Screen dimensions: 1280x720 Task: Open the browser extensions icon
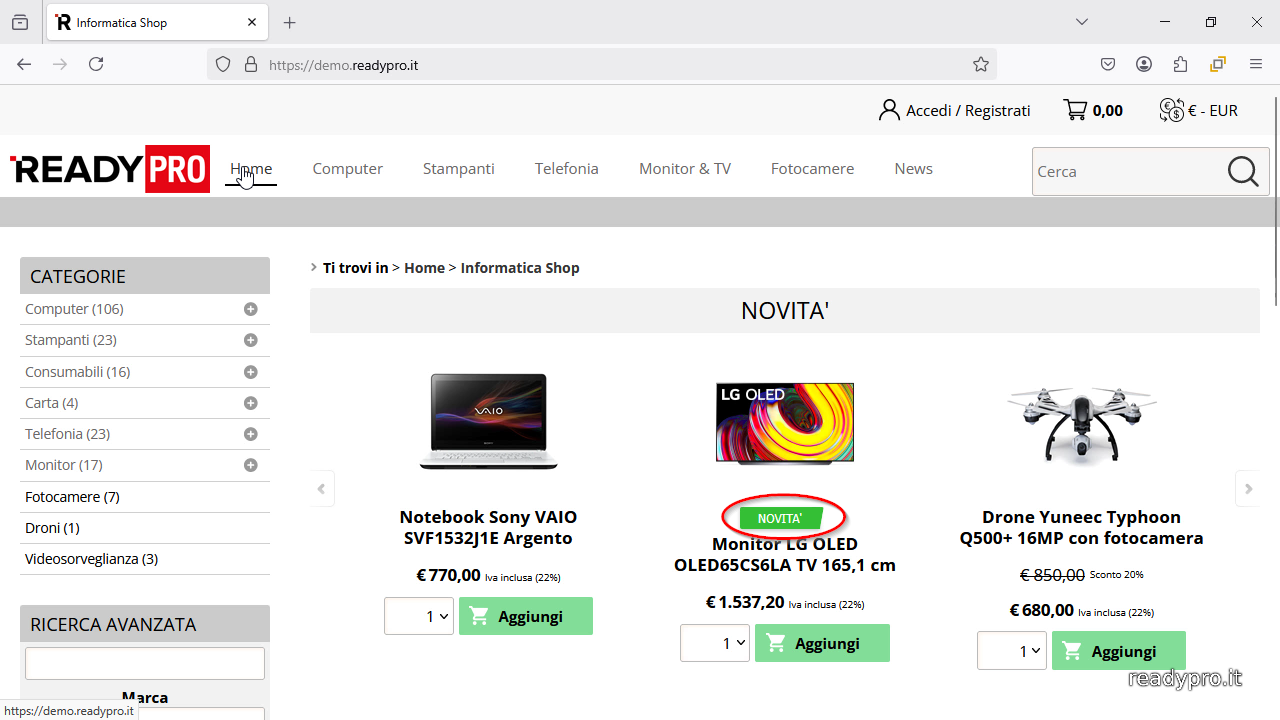pos(1181,64)
